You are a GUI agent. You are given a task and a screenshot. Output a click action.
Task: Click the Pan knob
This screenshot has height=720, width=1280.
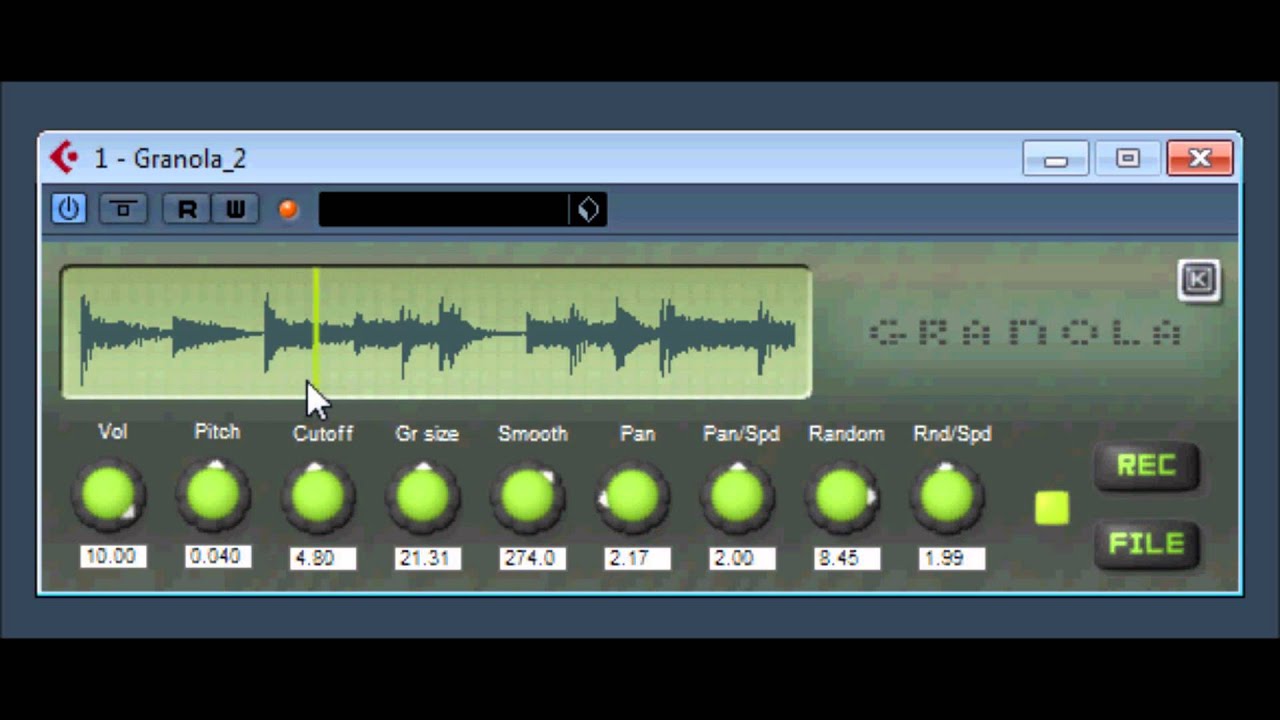(x=632, y=497)
